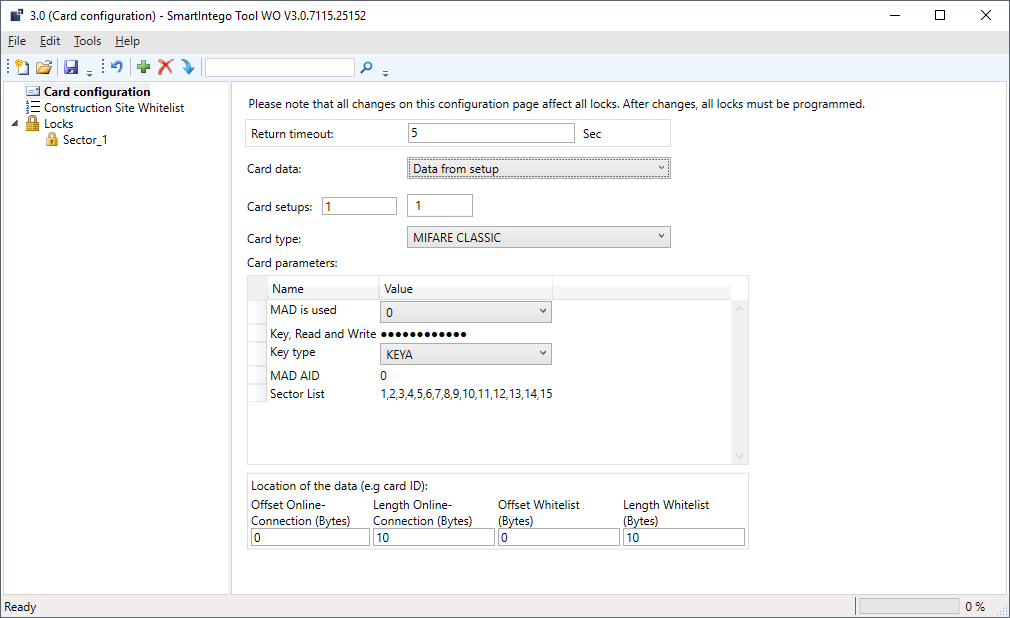Viewport: 1010px width, 618px height.
Task: Click the New file toolbar icon
Action: click(22, 67)
